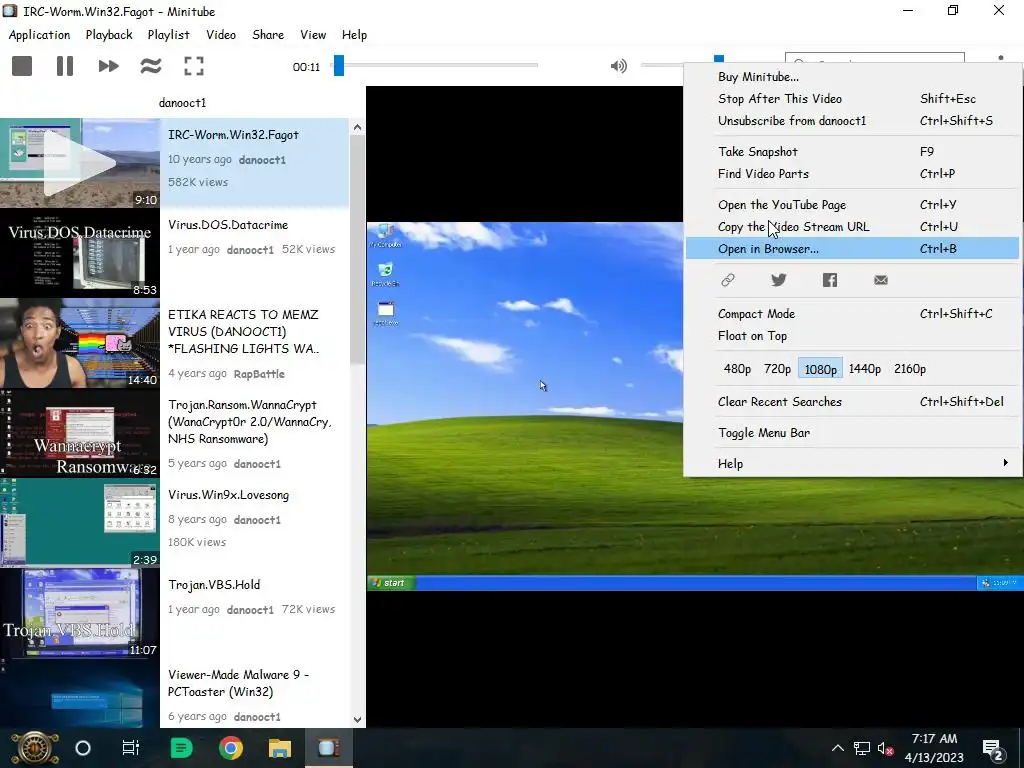Open IRC-Worm.Win32.Fagot thumbnail
Screen dimensions: 1024x768
[80, 163]
